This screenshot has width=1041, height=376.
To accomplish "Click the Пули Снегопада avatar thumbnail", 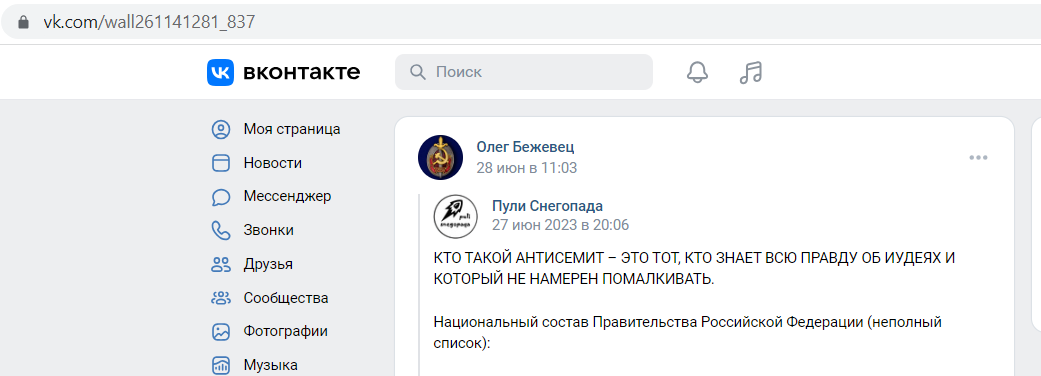I will click(x=455, y=217).
